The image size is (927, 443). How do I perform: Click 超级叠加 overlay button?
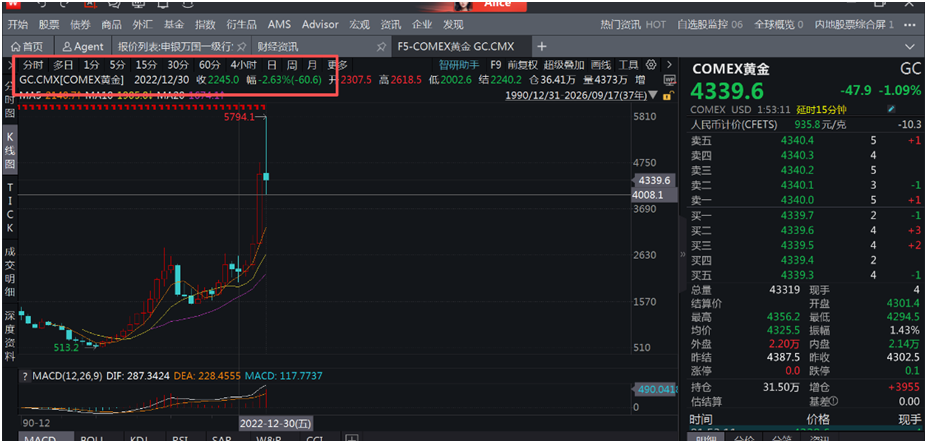pyautogui.click(x=564, y=65)
